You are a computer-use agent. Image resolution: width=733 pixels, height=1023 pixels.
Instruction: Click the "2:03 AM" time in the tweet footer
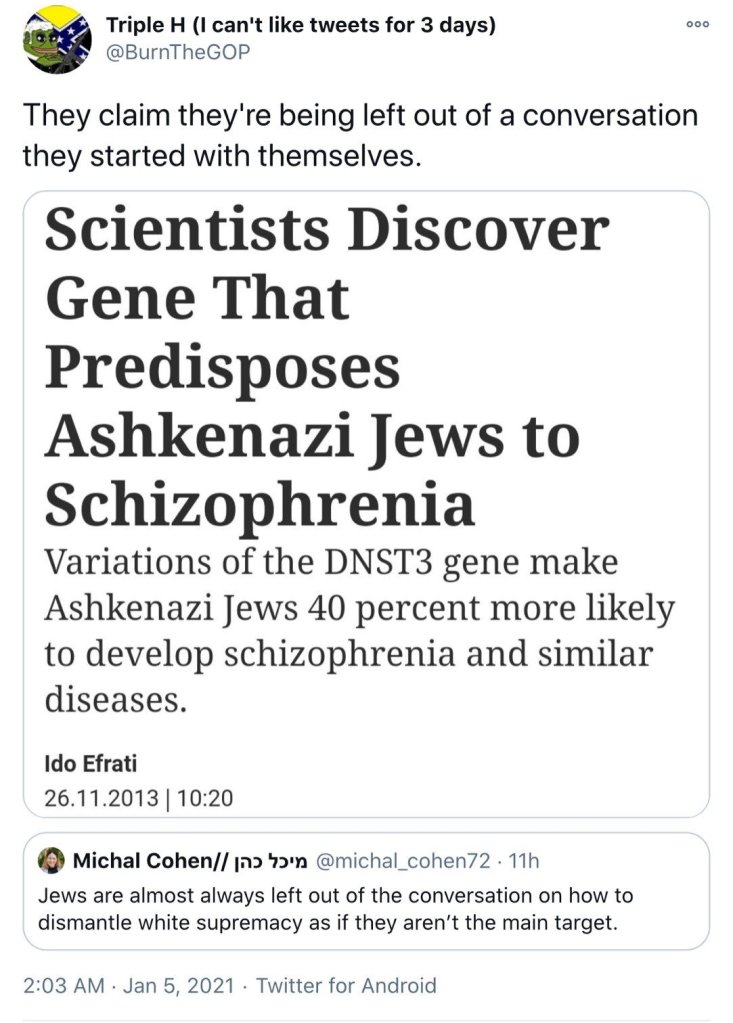pos(63,985)
